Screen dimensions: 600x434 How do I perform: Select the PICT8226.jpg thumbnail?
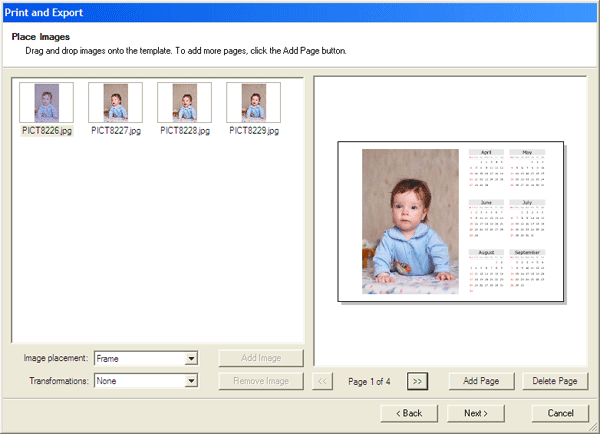[x=46, y=102]
